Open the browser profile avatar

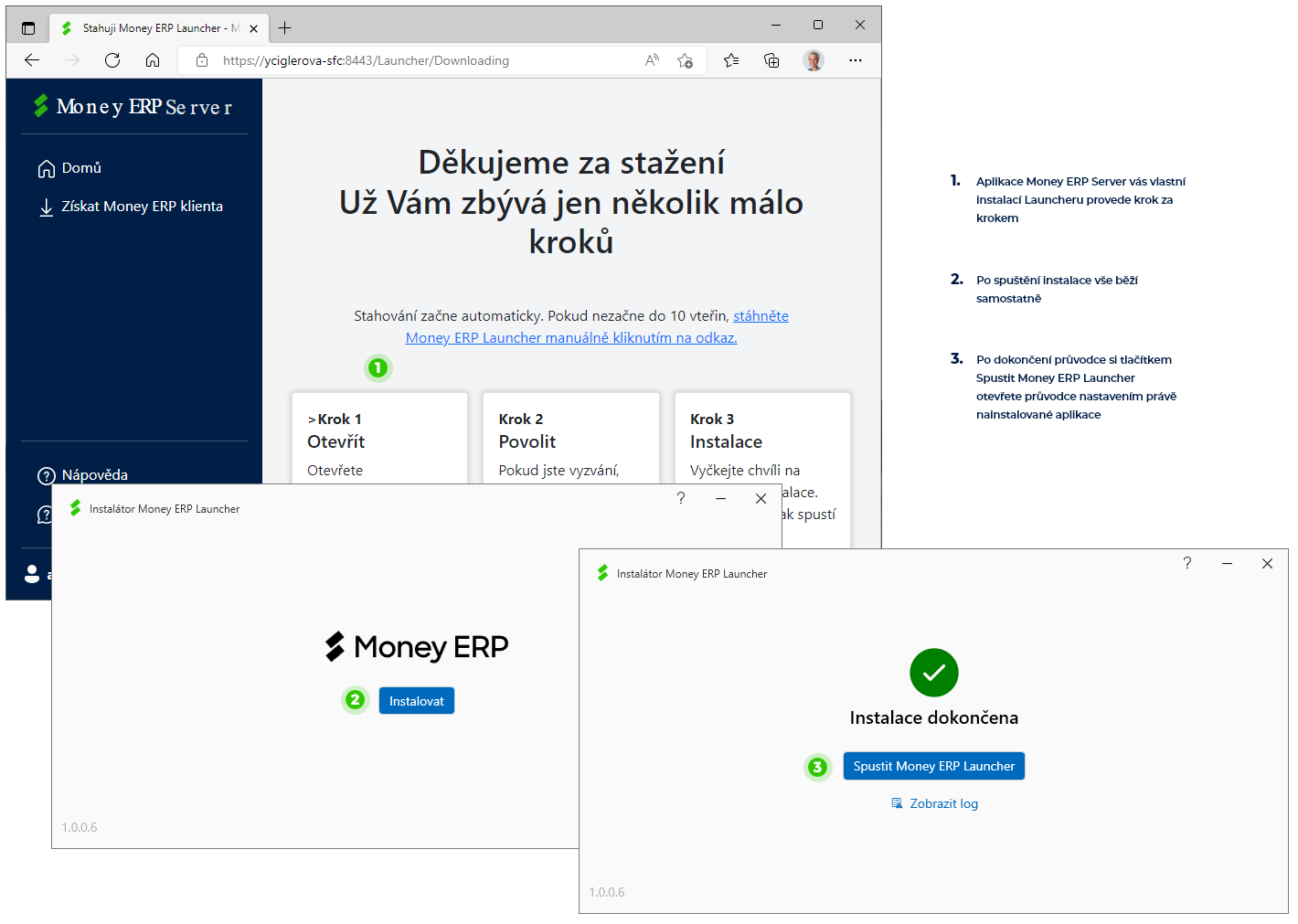pos(814,60)
